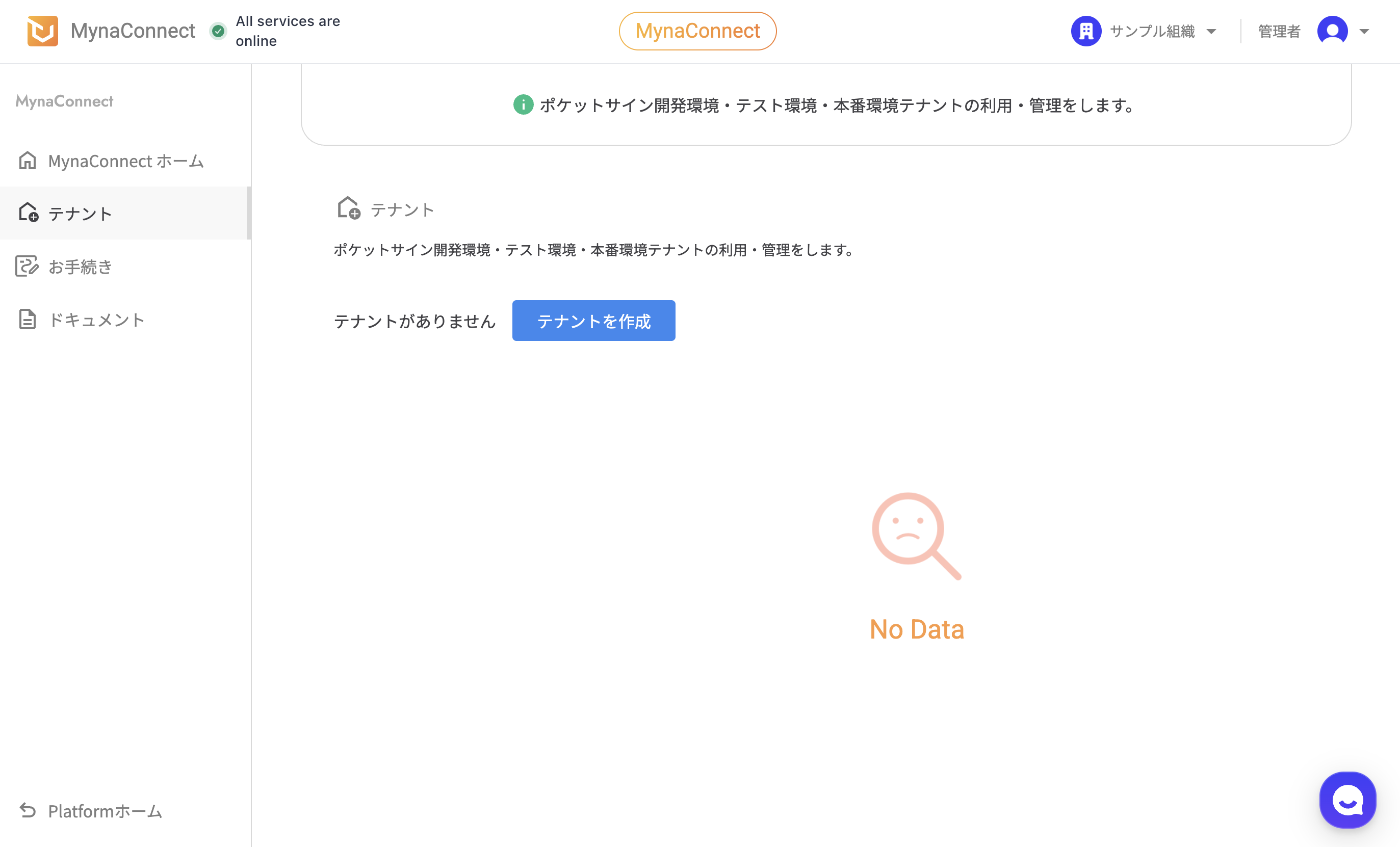Click the user avatar icon

click(1332, 31)
